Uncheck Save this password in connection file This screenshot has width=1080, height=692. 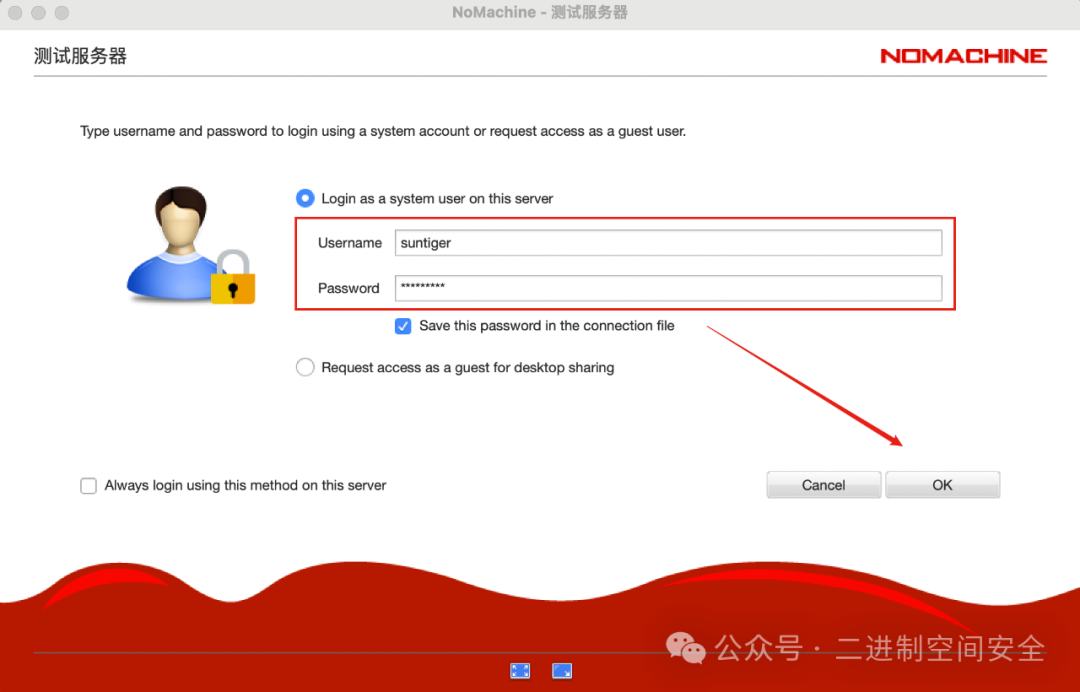pos(403,326)
